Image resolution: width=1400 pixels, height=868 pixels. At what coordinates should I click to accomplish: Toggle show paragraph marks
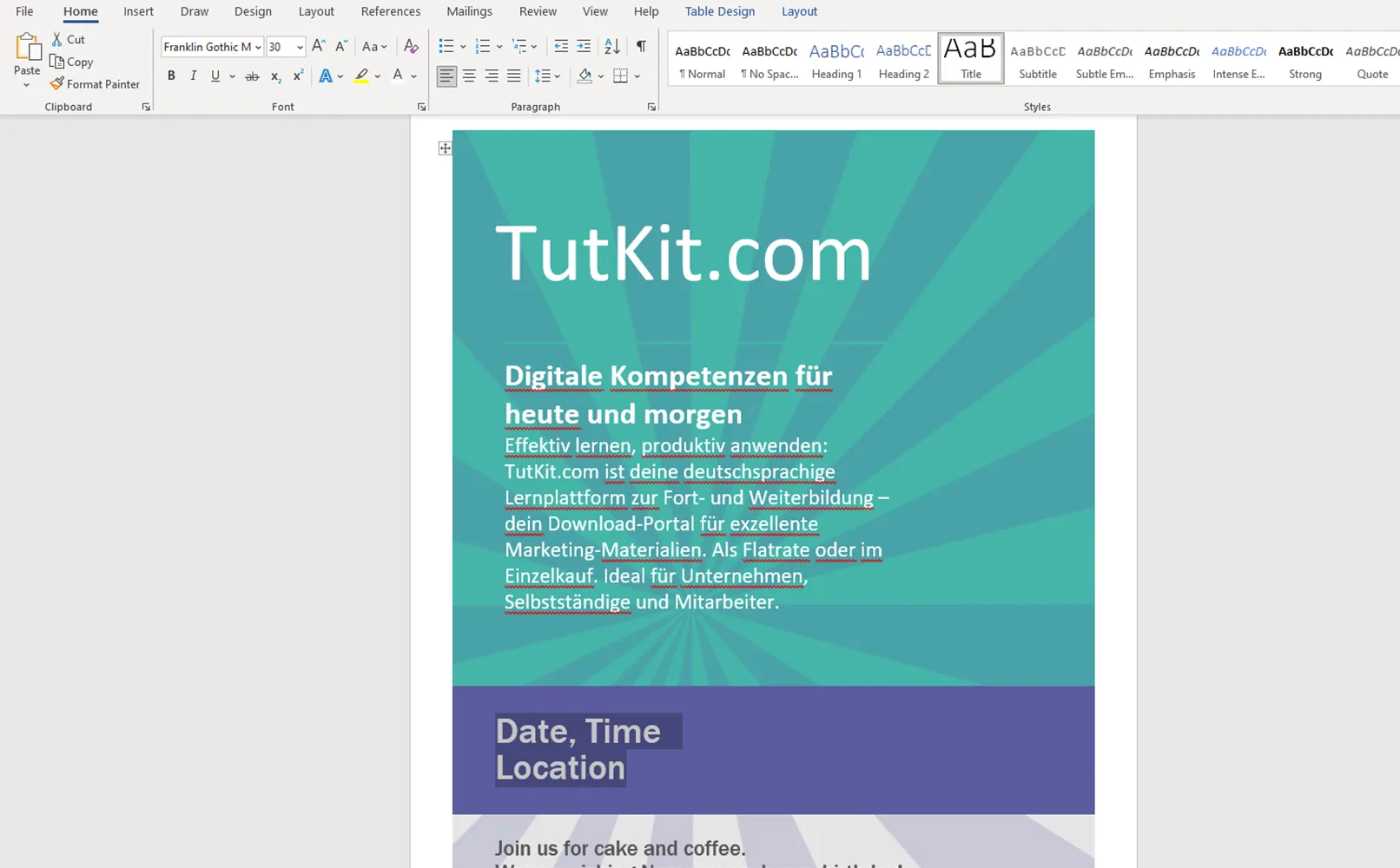click(x=641, y=46)
